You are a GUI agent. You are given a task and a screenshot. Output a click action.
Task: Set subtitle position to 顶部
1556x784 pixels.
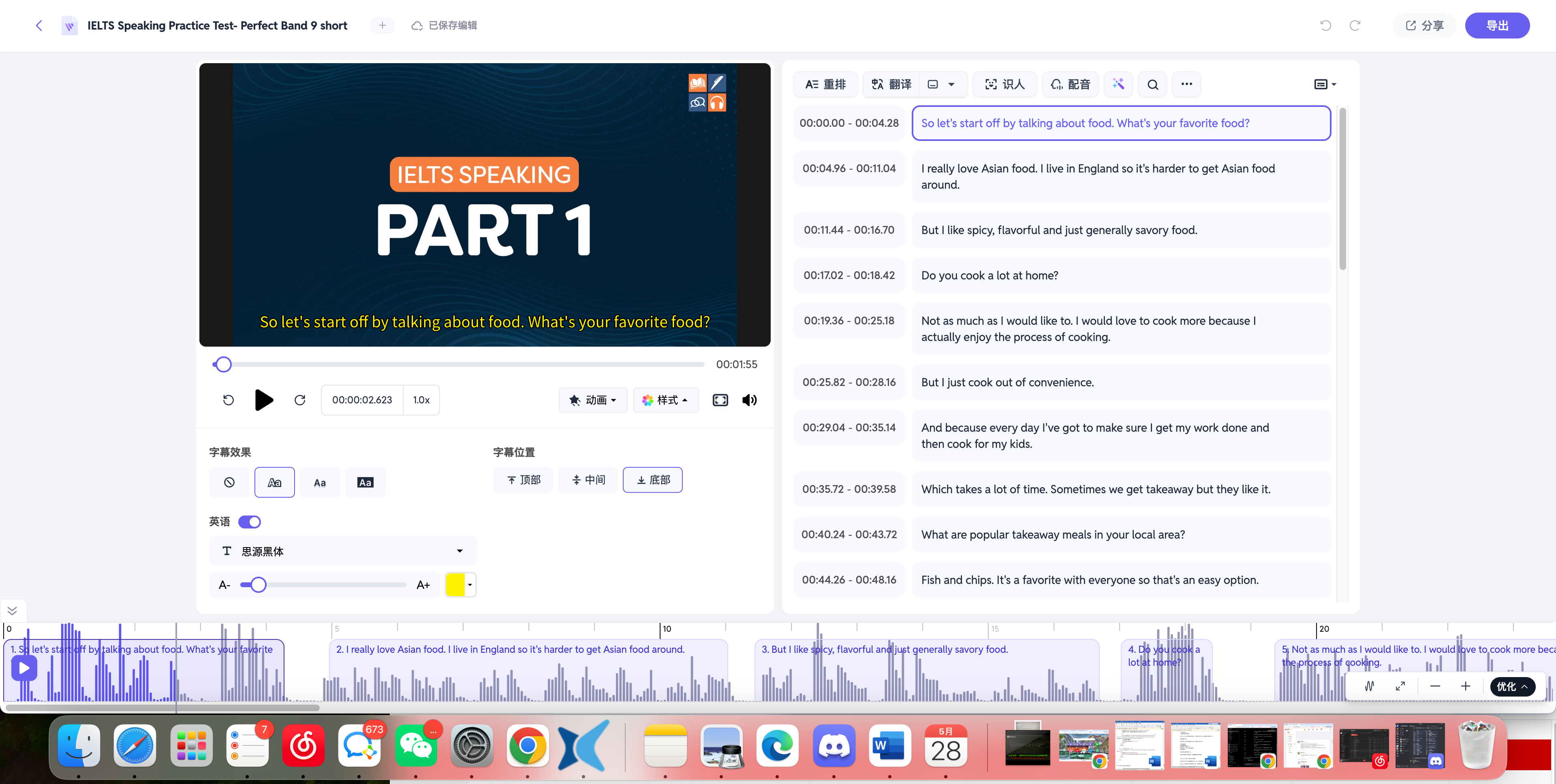coord(523,480)
